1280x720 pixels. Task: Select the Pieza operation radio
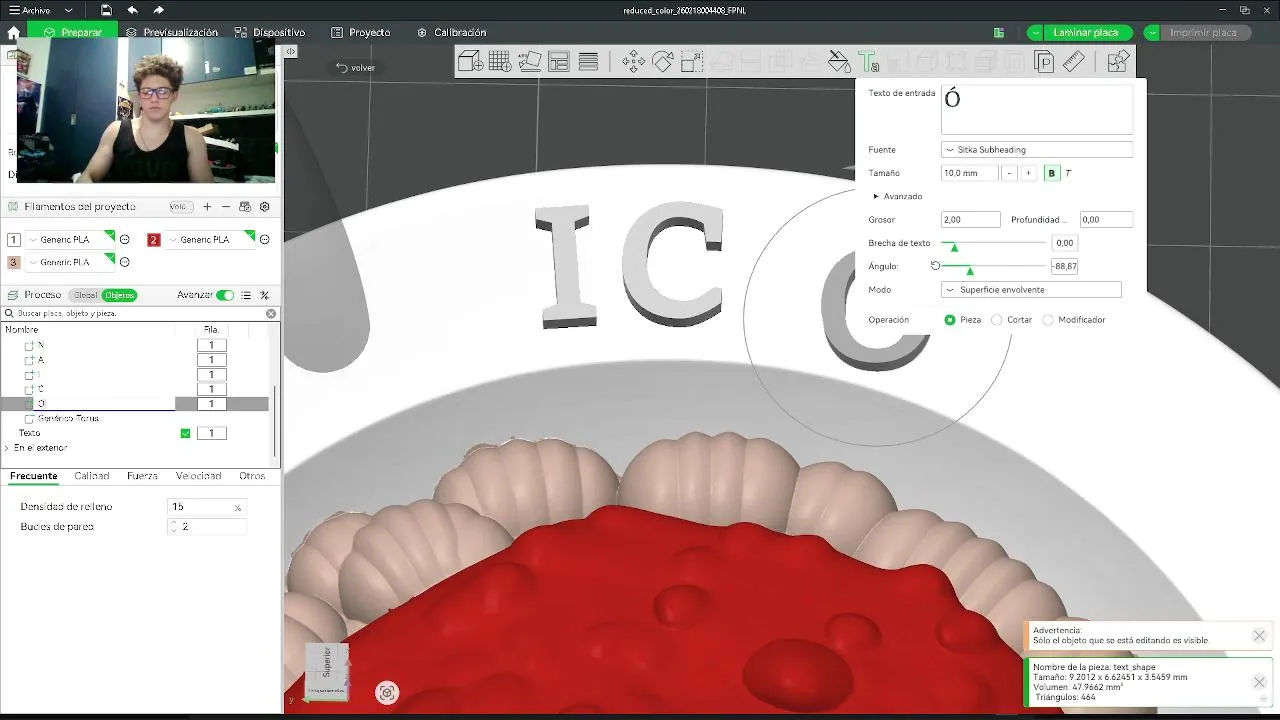point(950,320)
